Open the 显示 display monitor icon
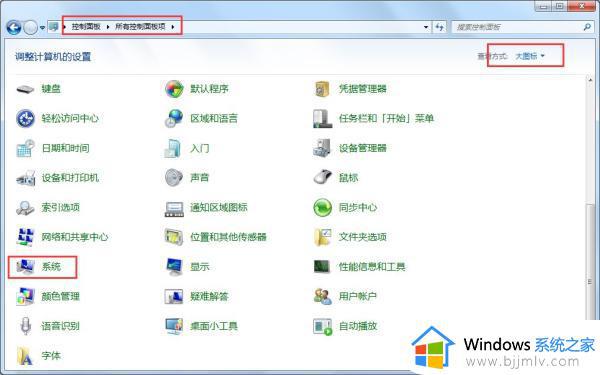The image size is (600, 375). click(174, 267)
